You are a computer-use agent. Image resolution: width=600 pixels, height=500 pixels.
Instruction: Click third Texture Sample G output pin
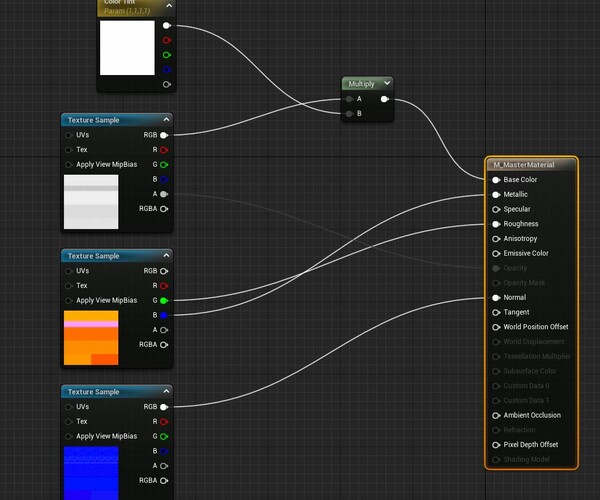click(164, 436)
